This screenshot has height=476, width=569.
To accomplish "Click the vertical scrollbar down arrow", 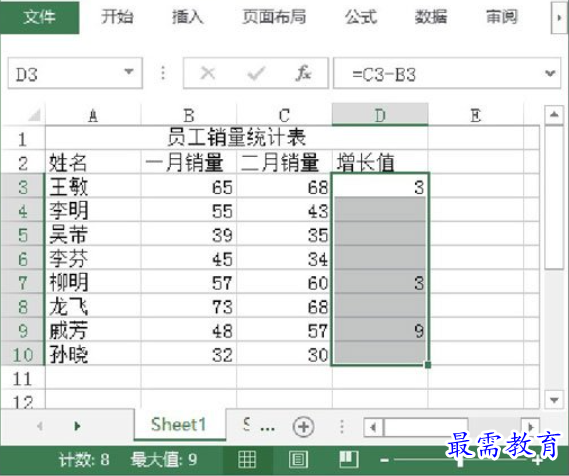I will pyautogui.click(x=554, y=400).
